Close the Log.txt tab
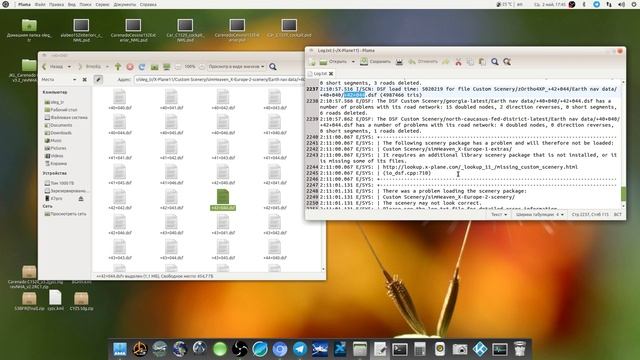 (x=331, y=73)
